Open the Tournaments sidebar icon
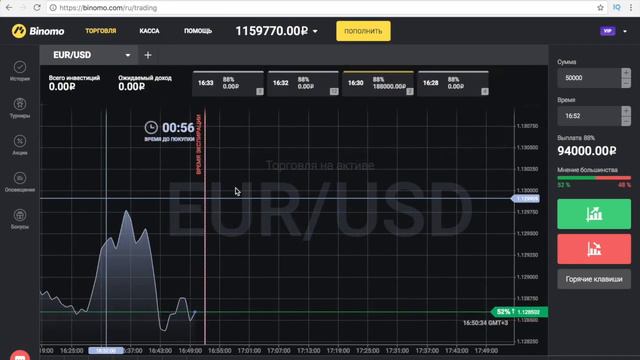 20,104
